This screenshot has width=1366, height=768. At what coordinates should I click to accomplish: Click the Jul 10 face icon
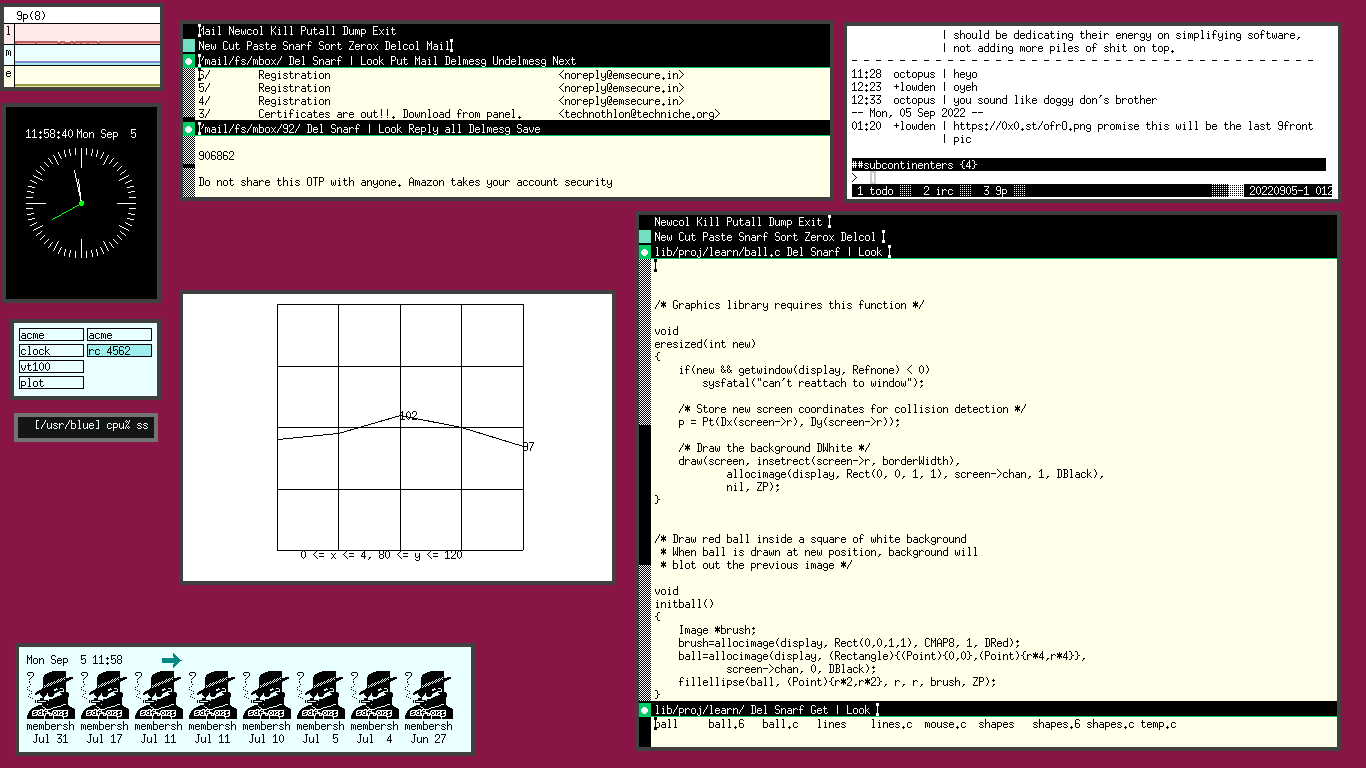click(x=266, y=694)
